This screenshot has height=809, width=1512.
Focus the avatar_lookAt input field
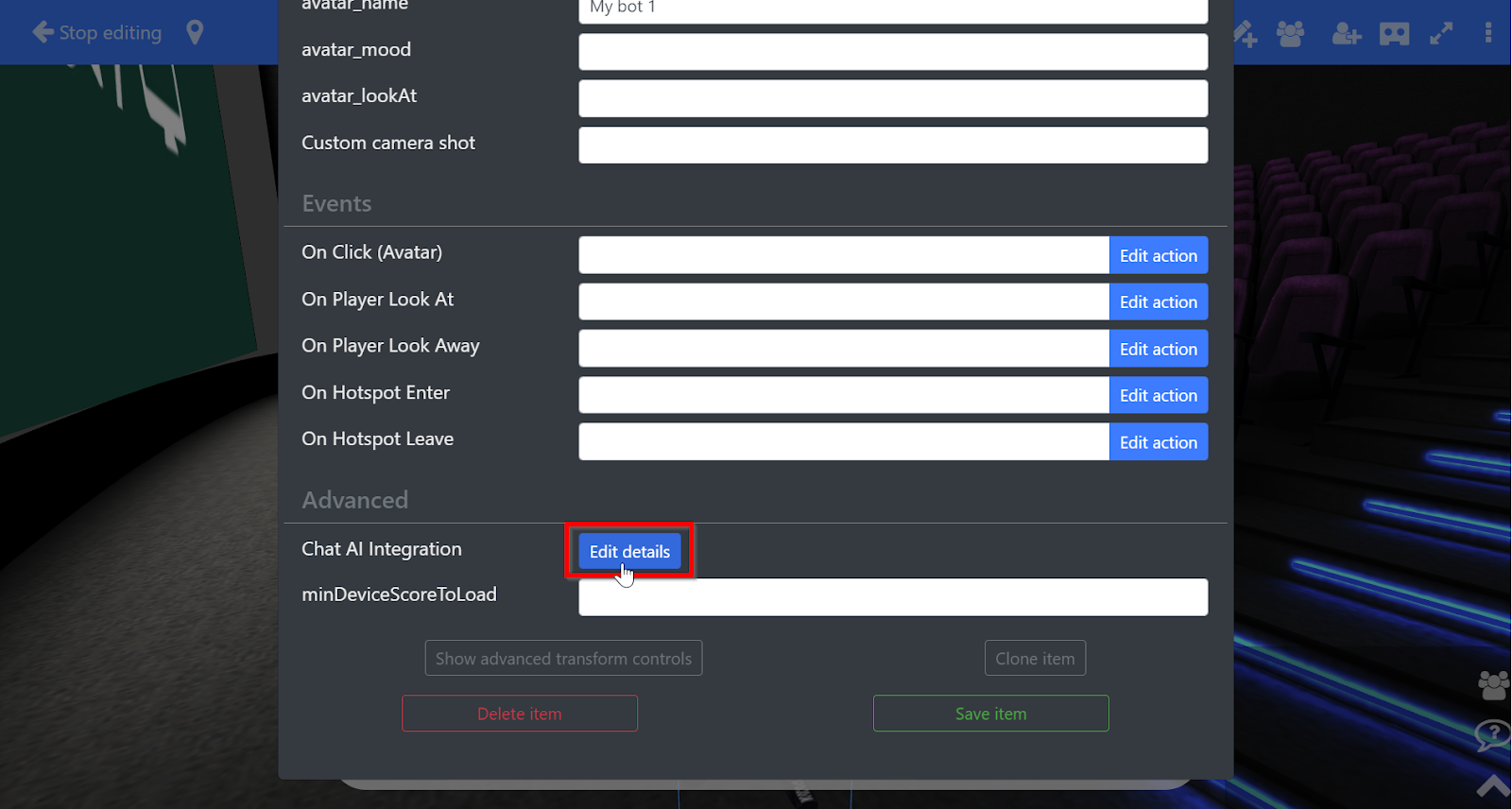(x=893, y=98)
